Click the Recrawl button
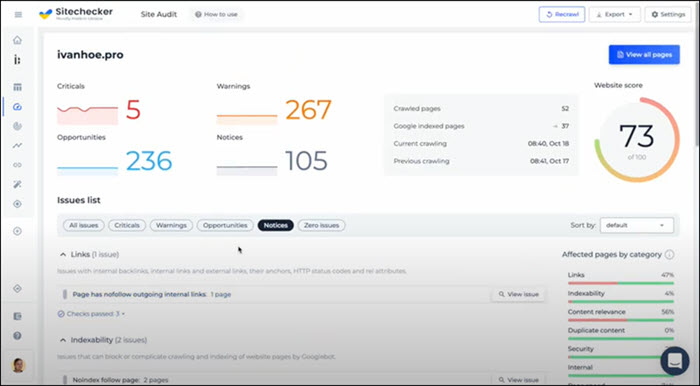The width and height of the screenshot is (700, 386). click(x=562, y=14)
